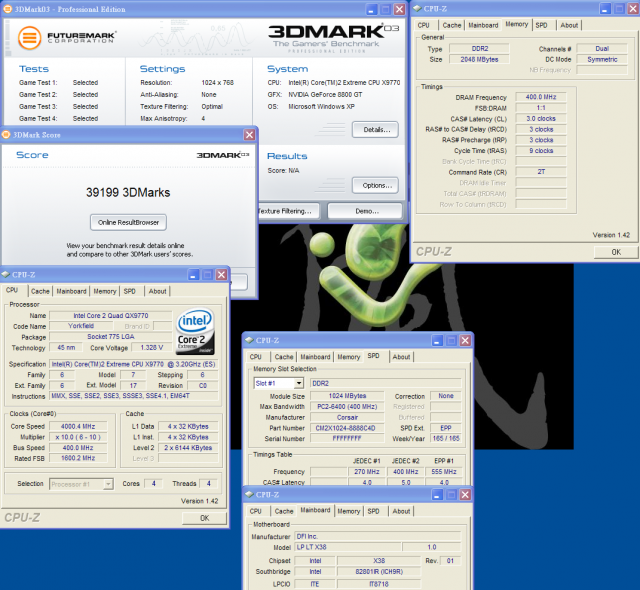Click the Options... button under Results
Screen dimensions: 640x590
click(x=376, y=186)
